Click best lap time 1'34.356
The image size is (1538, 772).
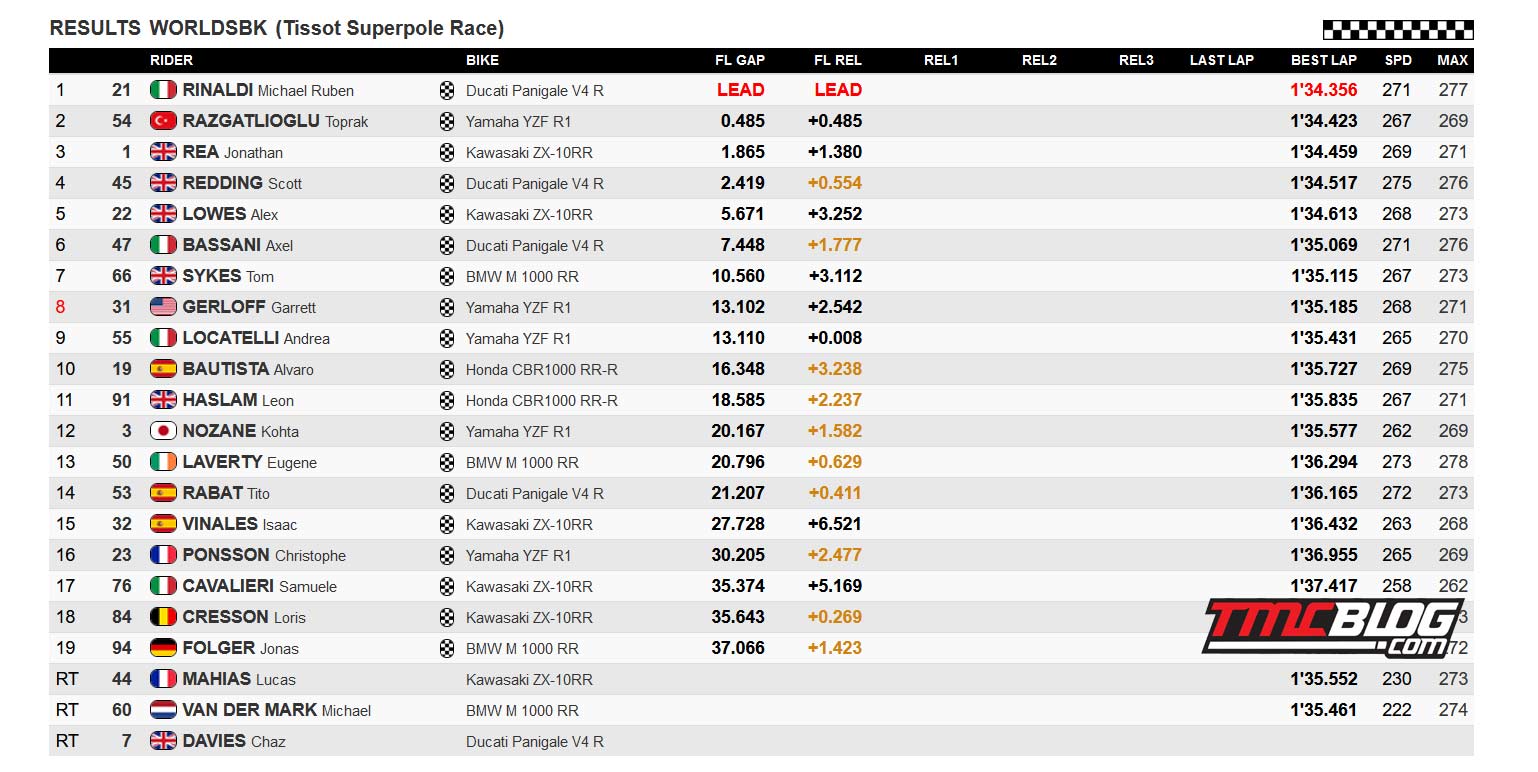(x=1324, y=90)
